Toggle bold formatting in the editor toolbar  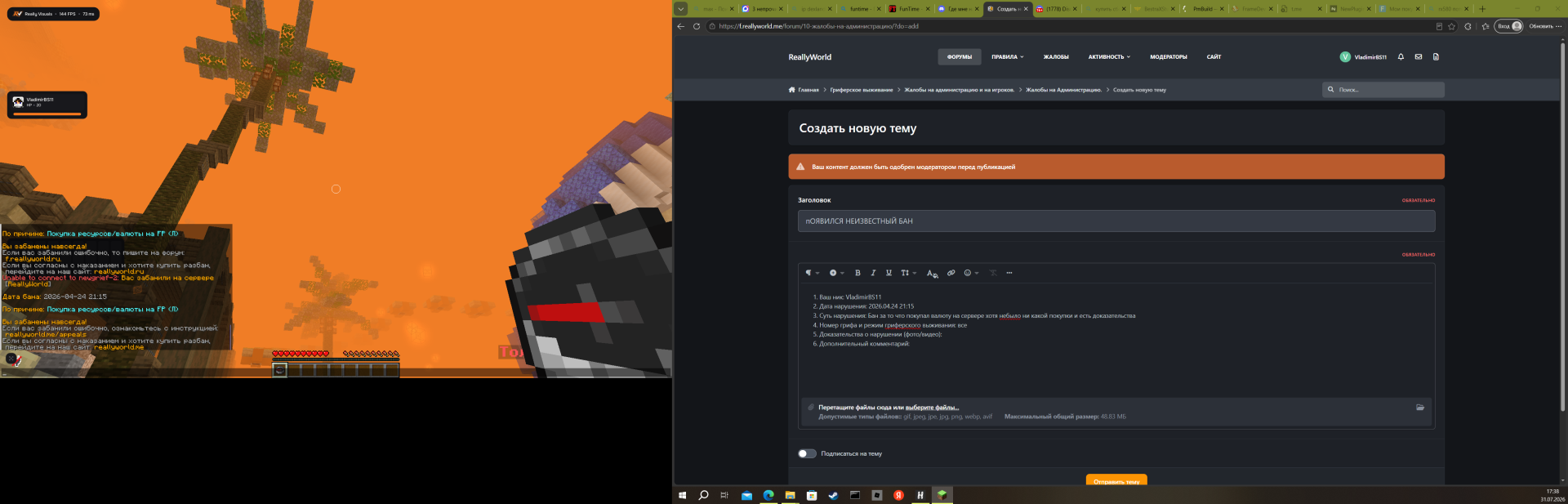tap(857, 273)
